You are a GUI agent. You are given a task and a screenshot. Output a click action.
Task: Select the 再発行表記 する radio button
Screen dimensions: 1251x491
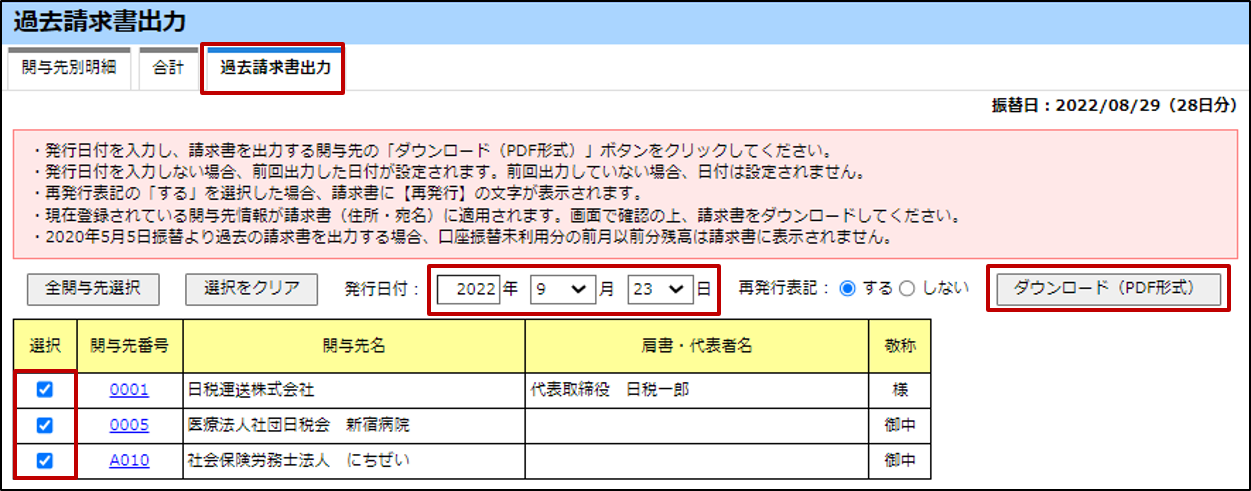click(x=849, y=289)
